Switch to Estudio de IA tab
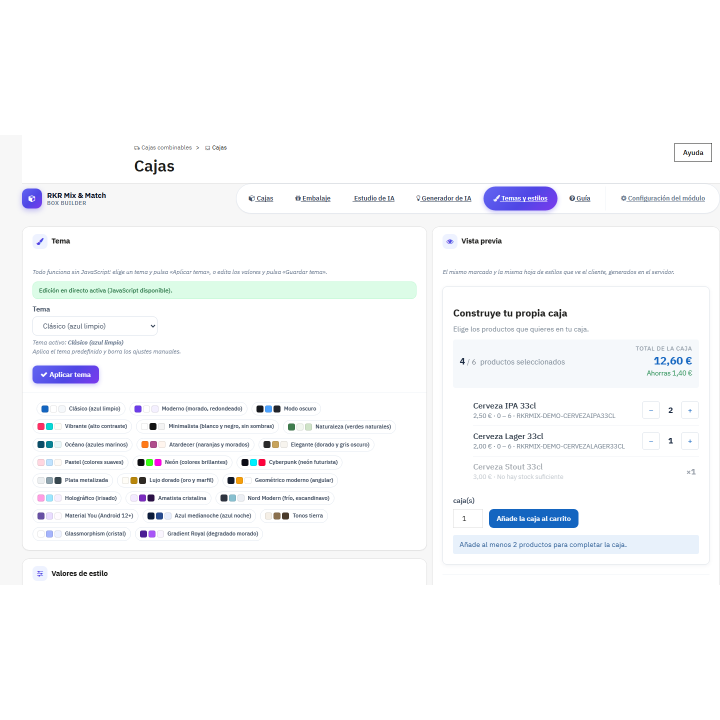This screenshot has height=720, width=720. pyautogui.click(x=374, y=198)
